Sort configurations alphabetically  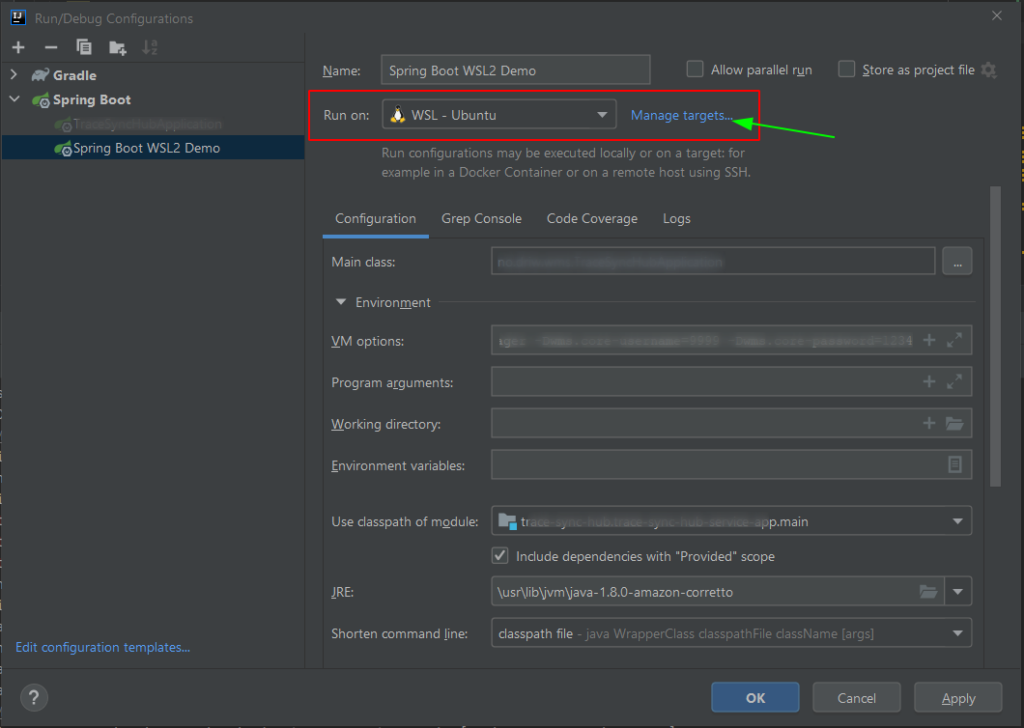[150, 47]
